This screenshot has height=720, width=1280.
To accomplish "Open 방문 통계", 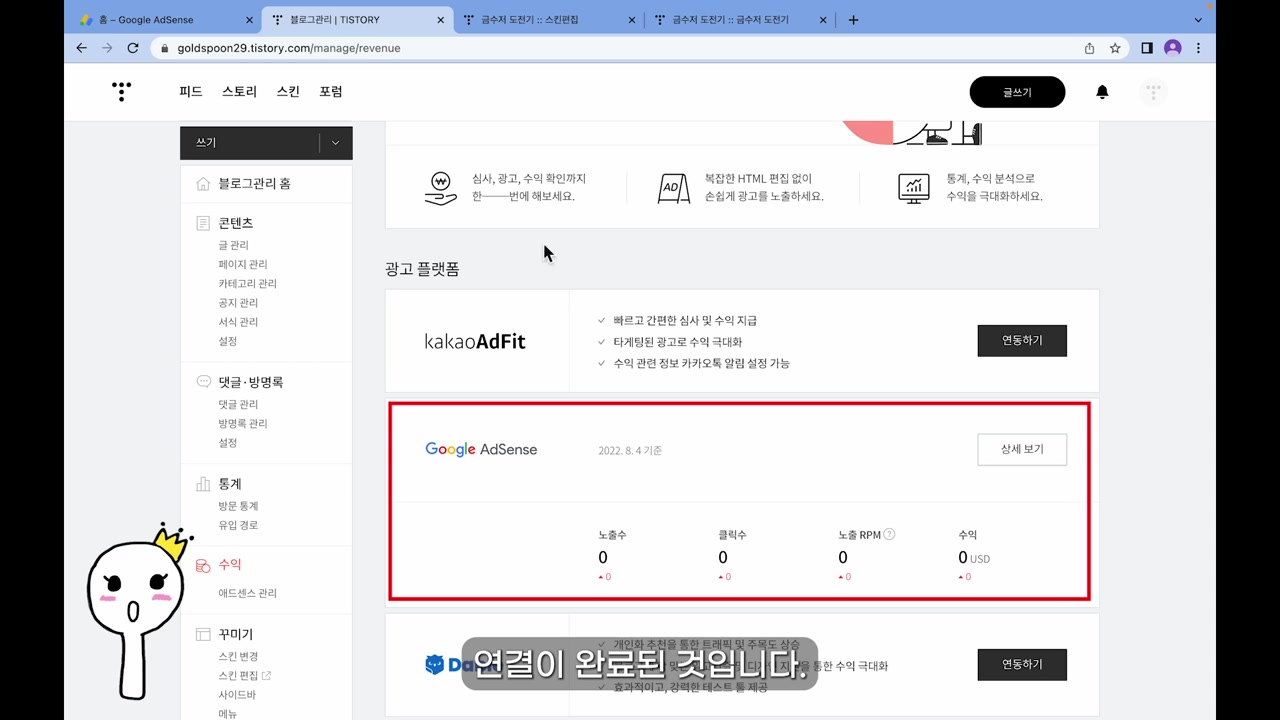I will pos(238,506).
